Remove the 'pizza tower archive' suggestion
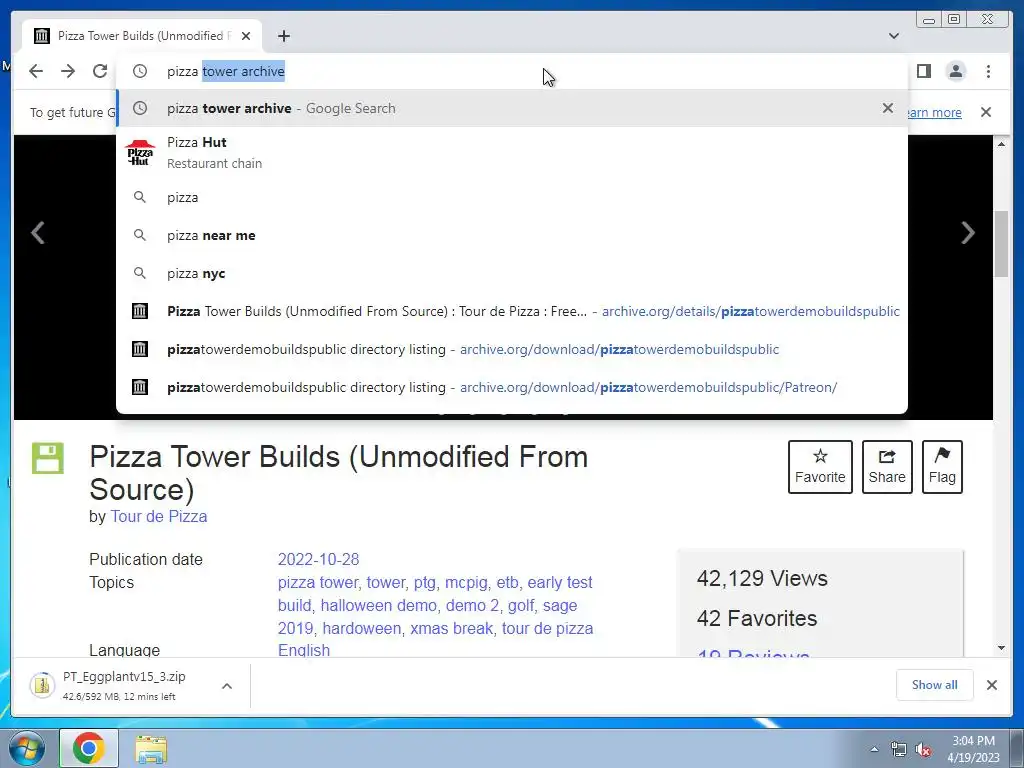1024x768 pixels. 888,108
